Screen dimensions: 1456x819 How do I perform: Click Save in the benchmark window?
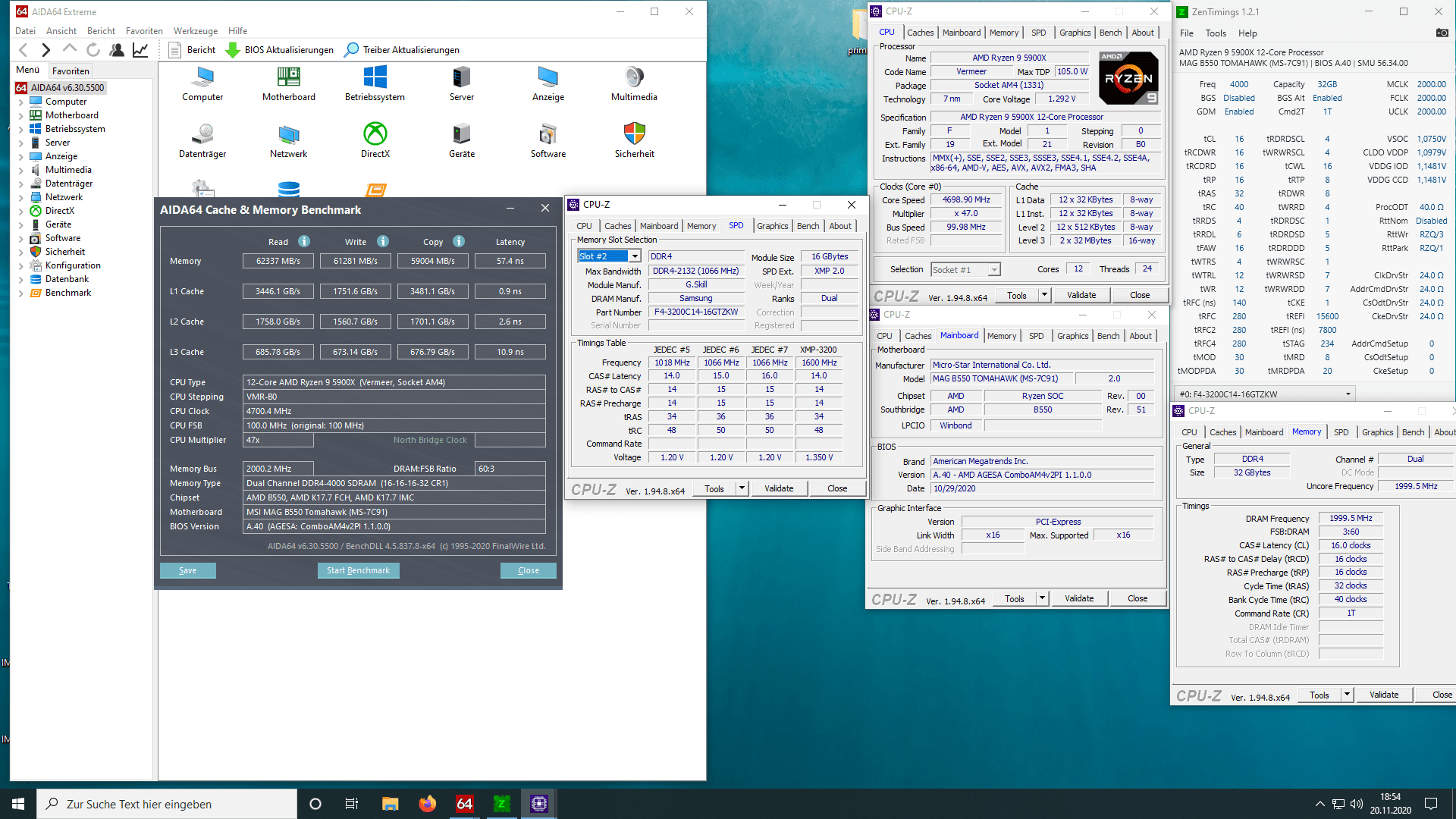(x=187, y=570)
